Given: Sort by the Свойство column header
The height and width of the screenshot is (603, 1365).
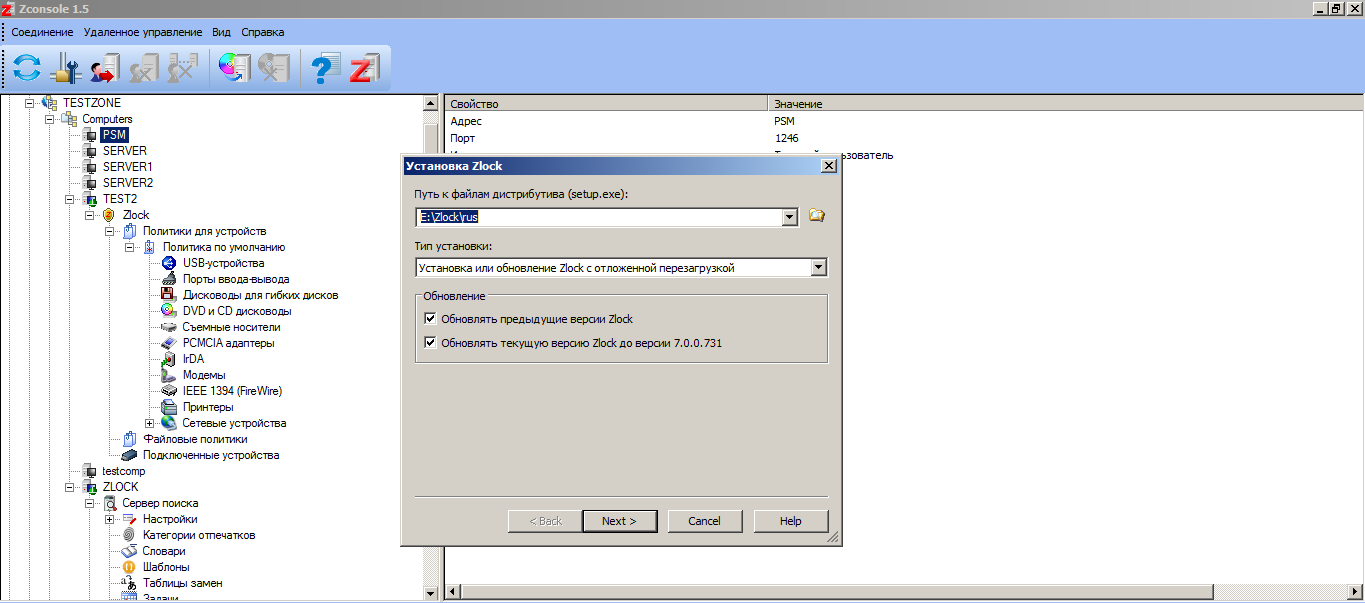Looking at the screenshot, I should click(607, 104).
